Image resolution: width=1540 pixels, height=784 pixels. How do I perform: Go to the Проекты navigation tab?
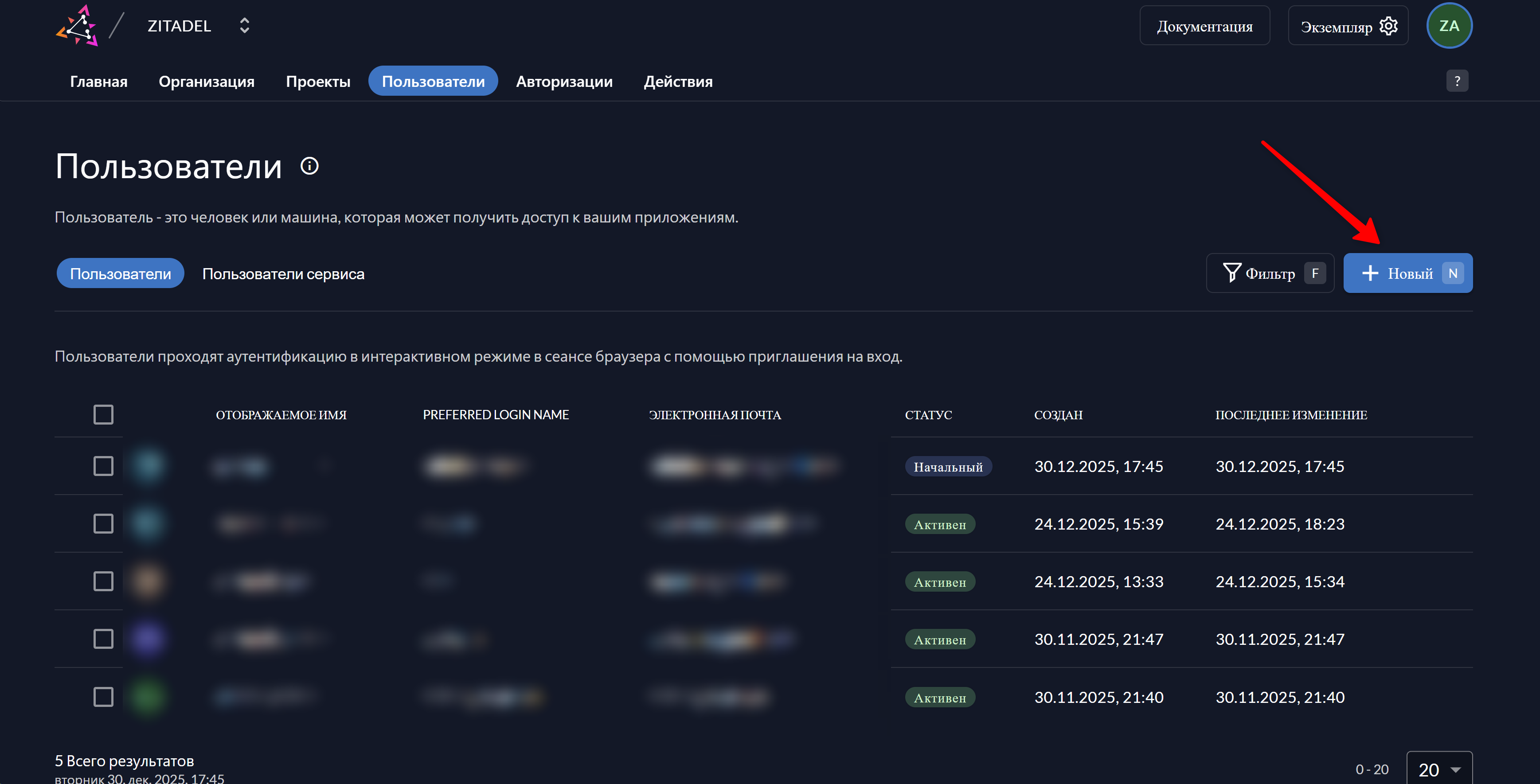click(x=317, y=81)
